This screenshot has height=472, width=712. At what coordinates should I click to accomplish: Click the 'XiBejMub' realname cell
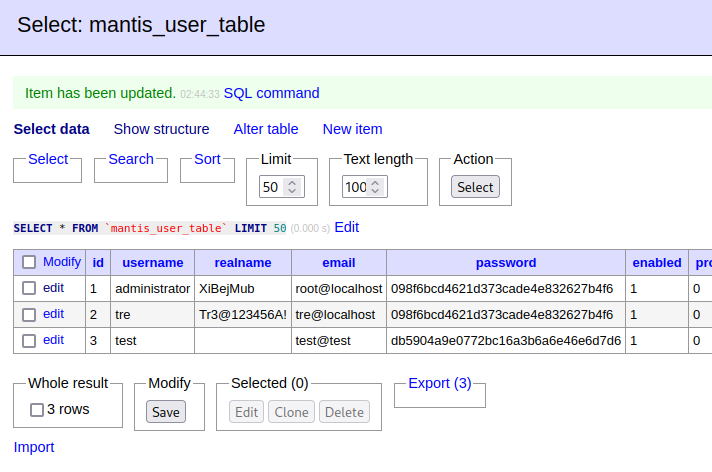(243, 288)
